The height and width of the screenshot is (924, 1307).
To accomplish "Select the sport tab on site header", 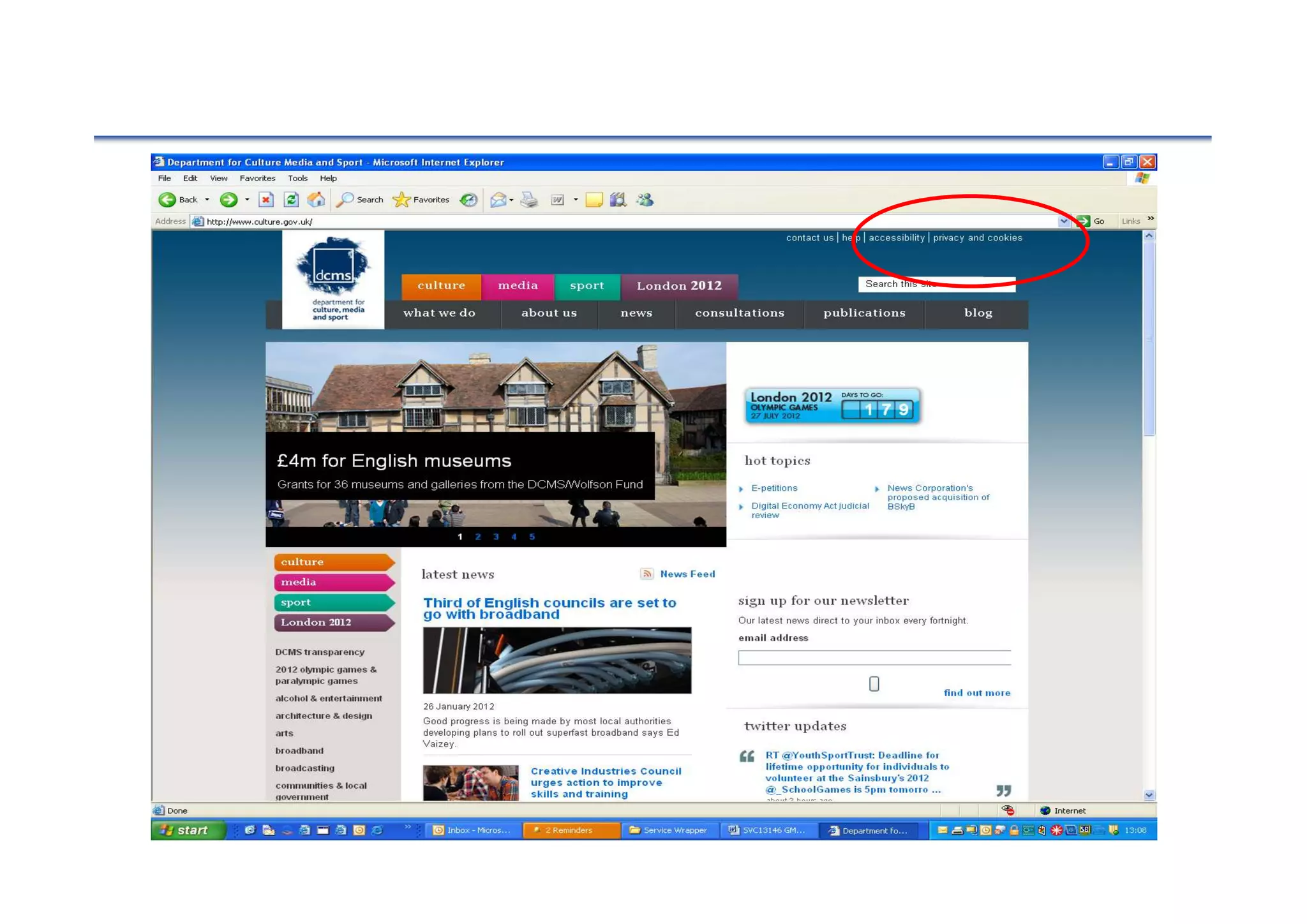I will point(586,286).
